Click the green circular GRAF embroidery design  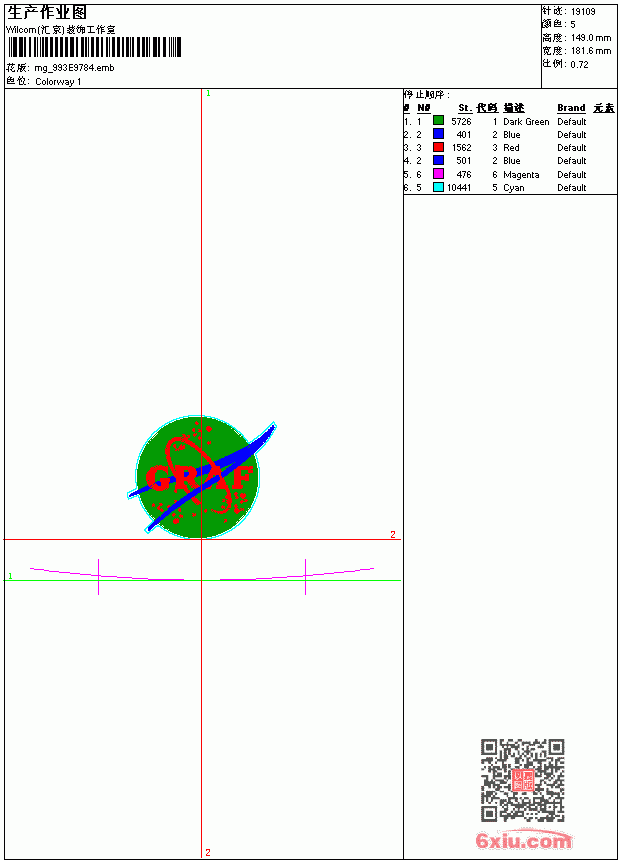coord(198,477)
